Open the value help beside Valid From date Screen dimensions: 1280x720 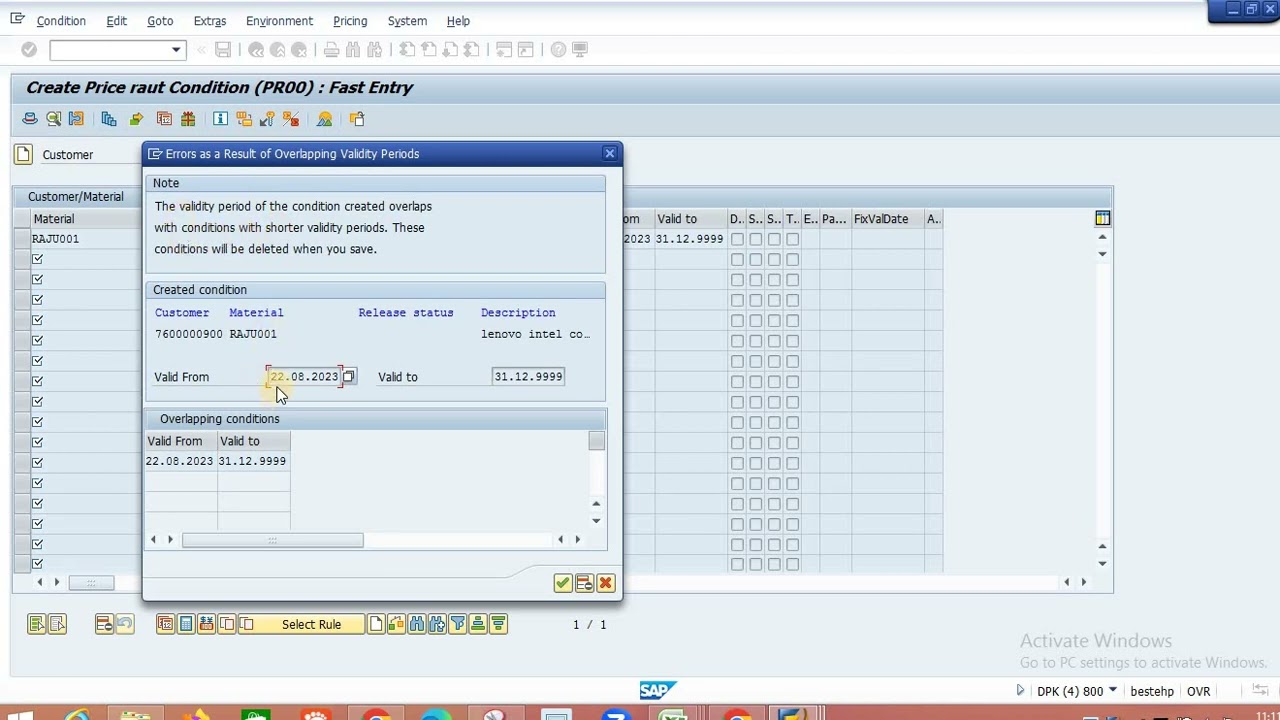tap(349, 377)
